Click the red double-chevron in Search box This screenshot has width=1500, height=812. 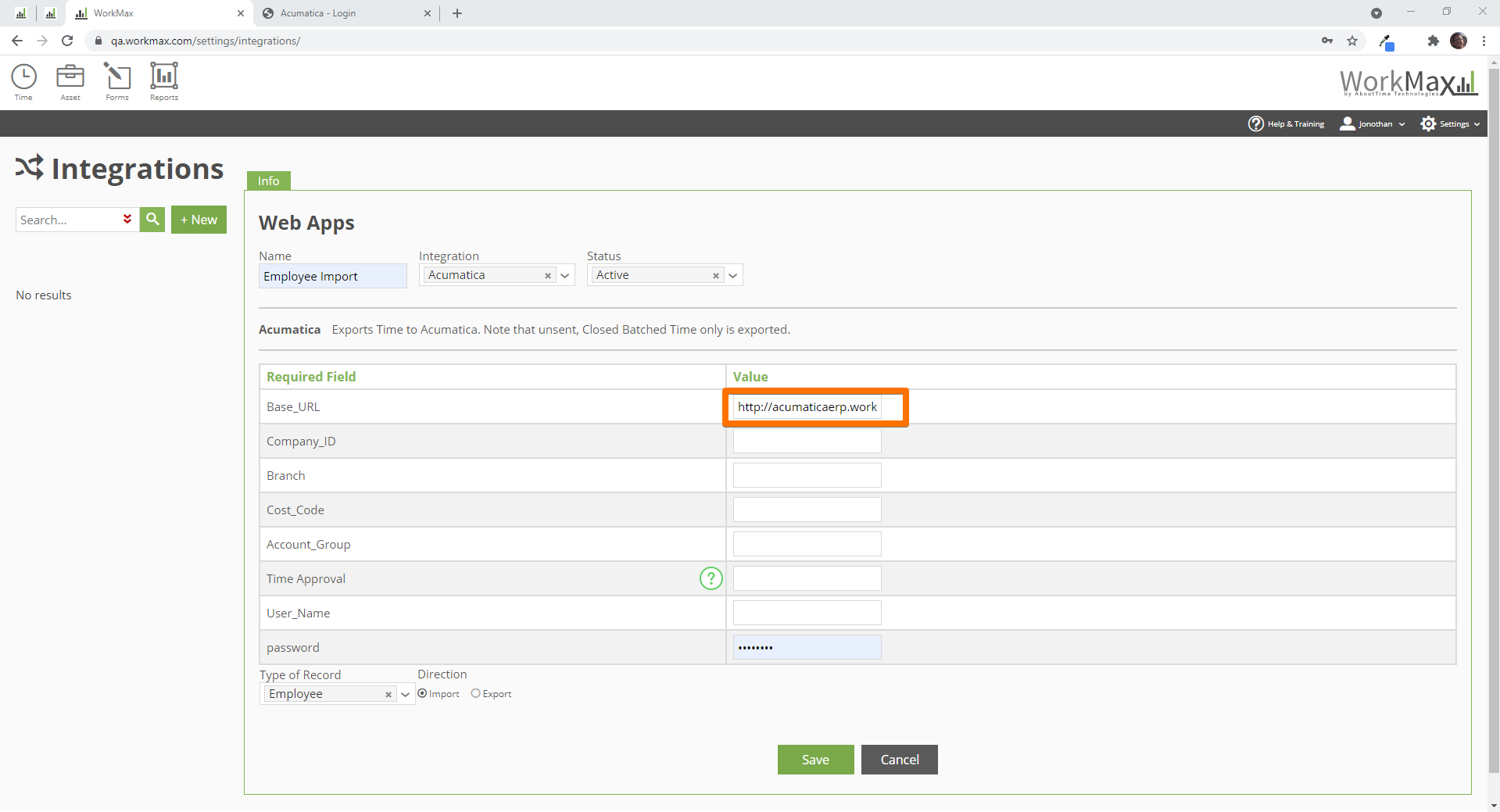(127, 219)
